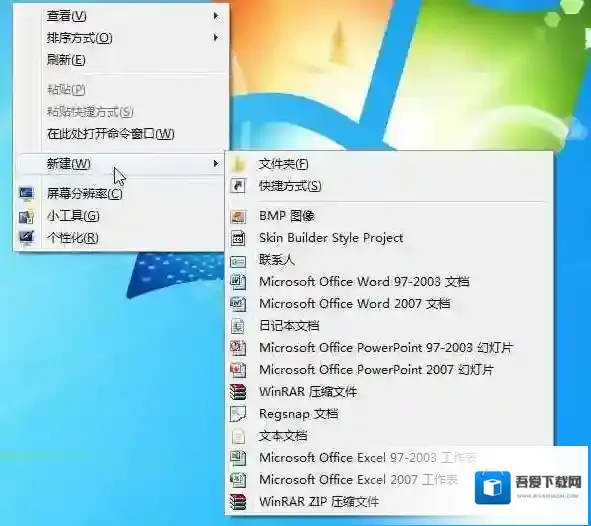Click the Regsnap 文档 icon

pyautogui.click(x=238, y=414)
